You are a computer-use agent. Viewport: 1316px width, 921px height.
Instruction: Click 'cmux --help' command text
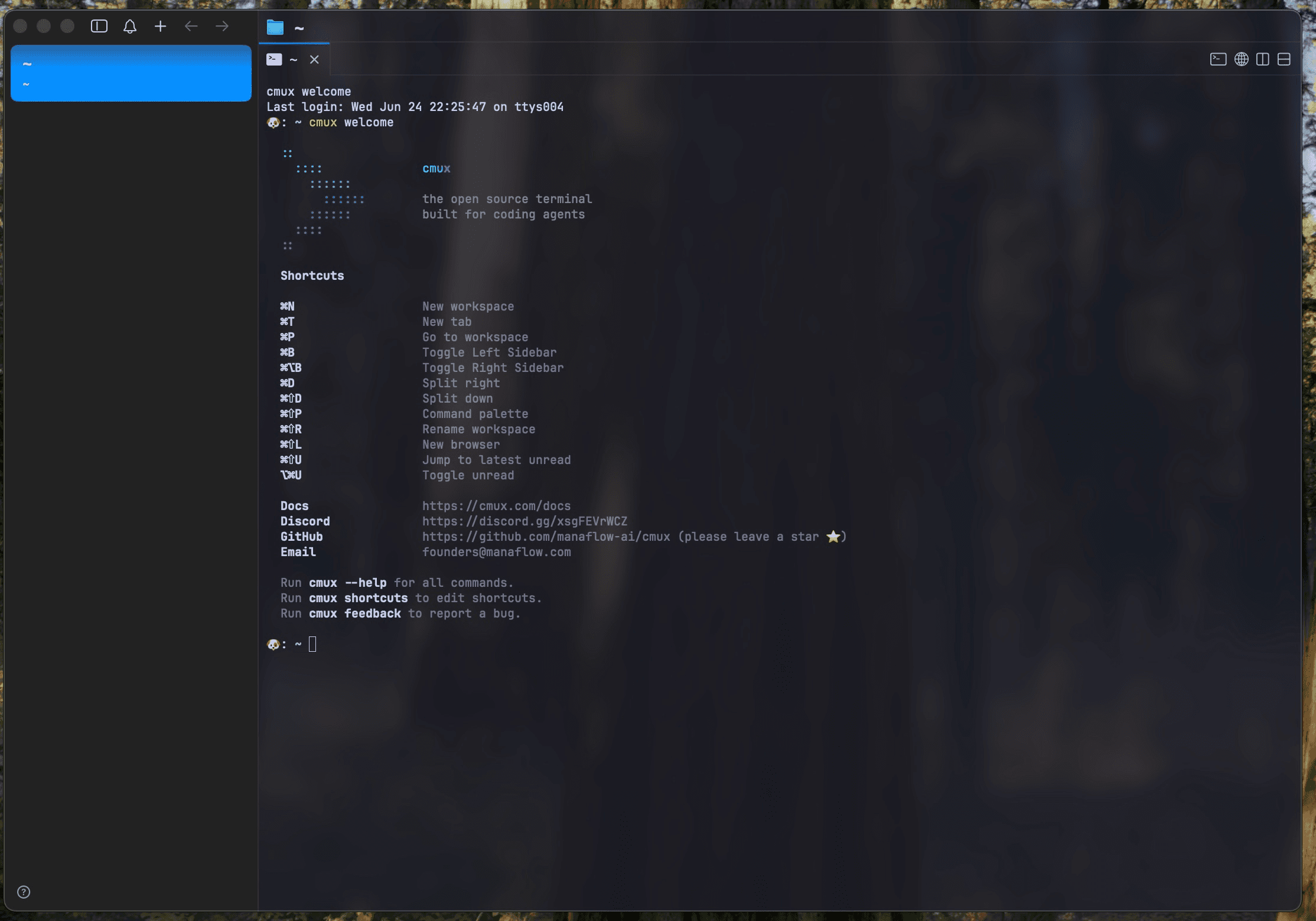tap(347, 583)
